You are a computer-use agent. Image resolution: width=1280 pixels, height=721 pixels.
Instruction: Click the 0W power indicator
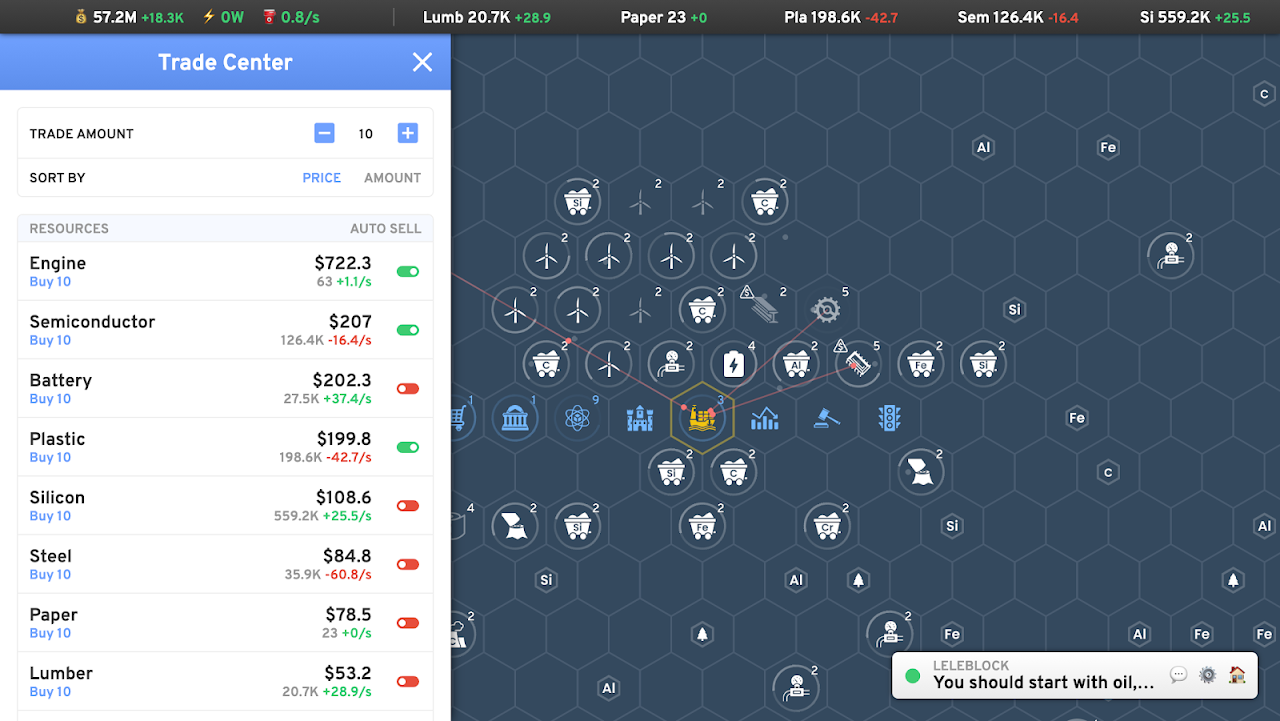tap(223, 17)
